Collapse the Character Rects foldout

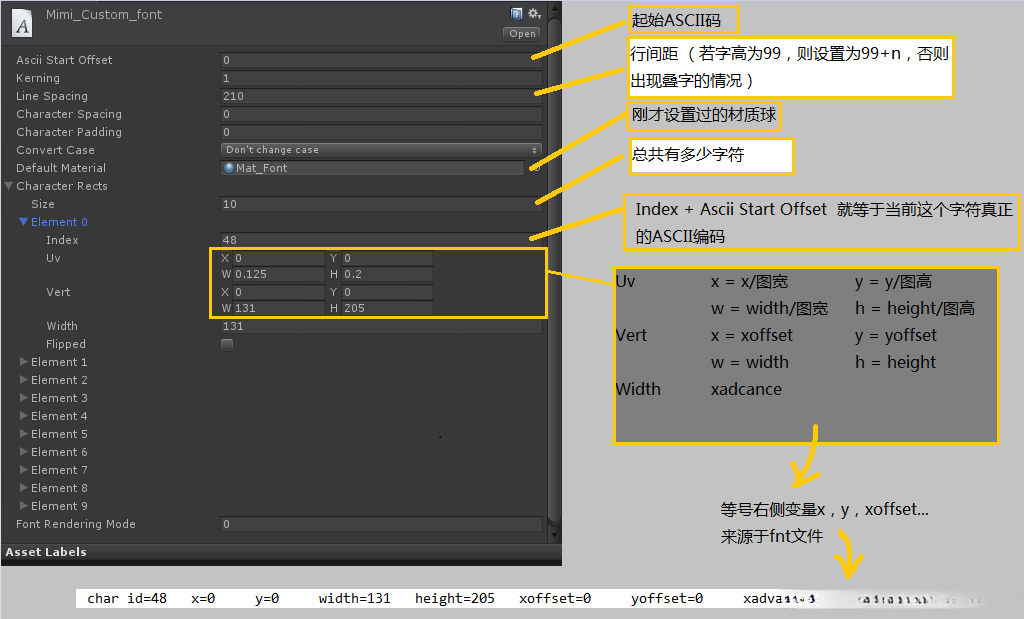9,185
